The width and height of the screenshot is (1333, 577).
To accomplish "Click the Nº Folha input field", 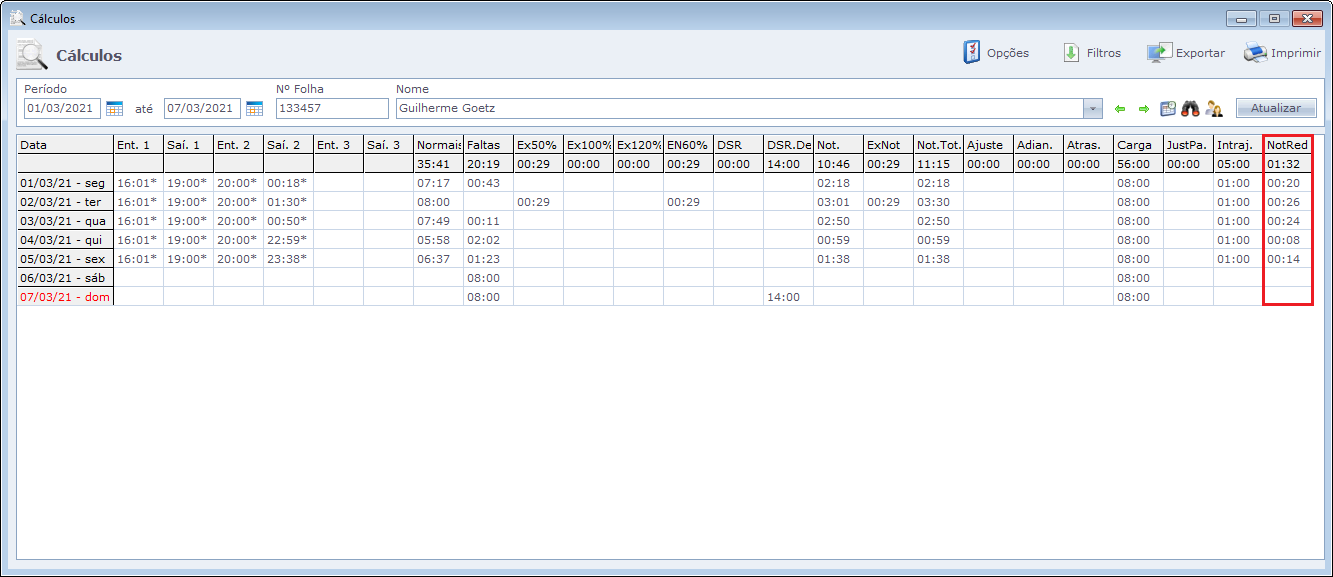I will click(332, 108).
